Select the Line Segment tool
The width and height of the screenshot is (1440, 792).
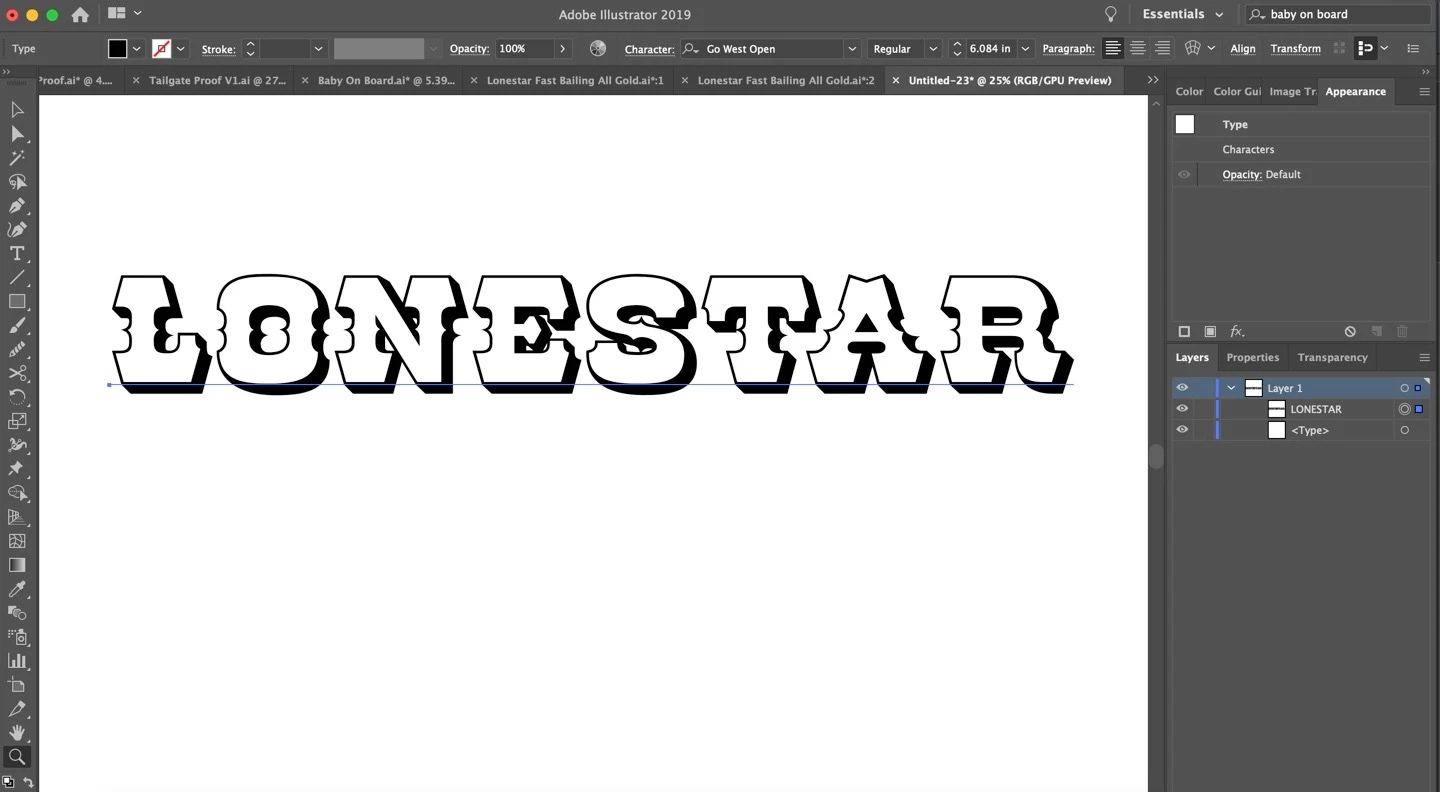tap(17, 278)
